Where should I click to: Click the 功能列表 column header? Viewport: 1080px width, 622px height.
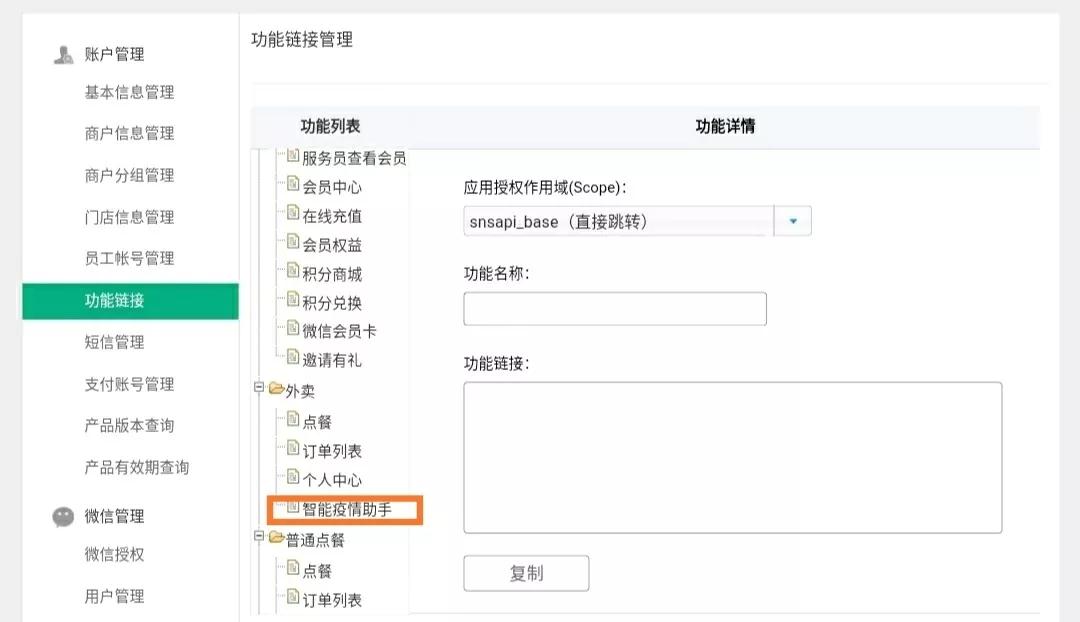point(330,126)
